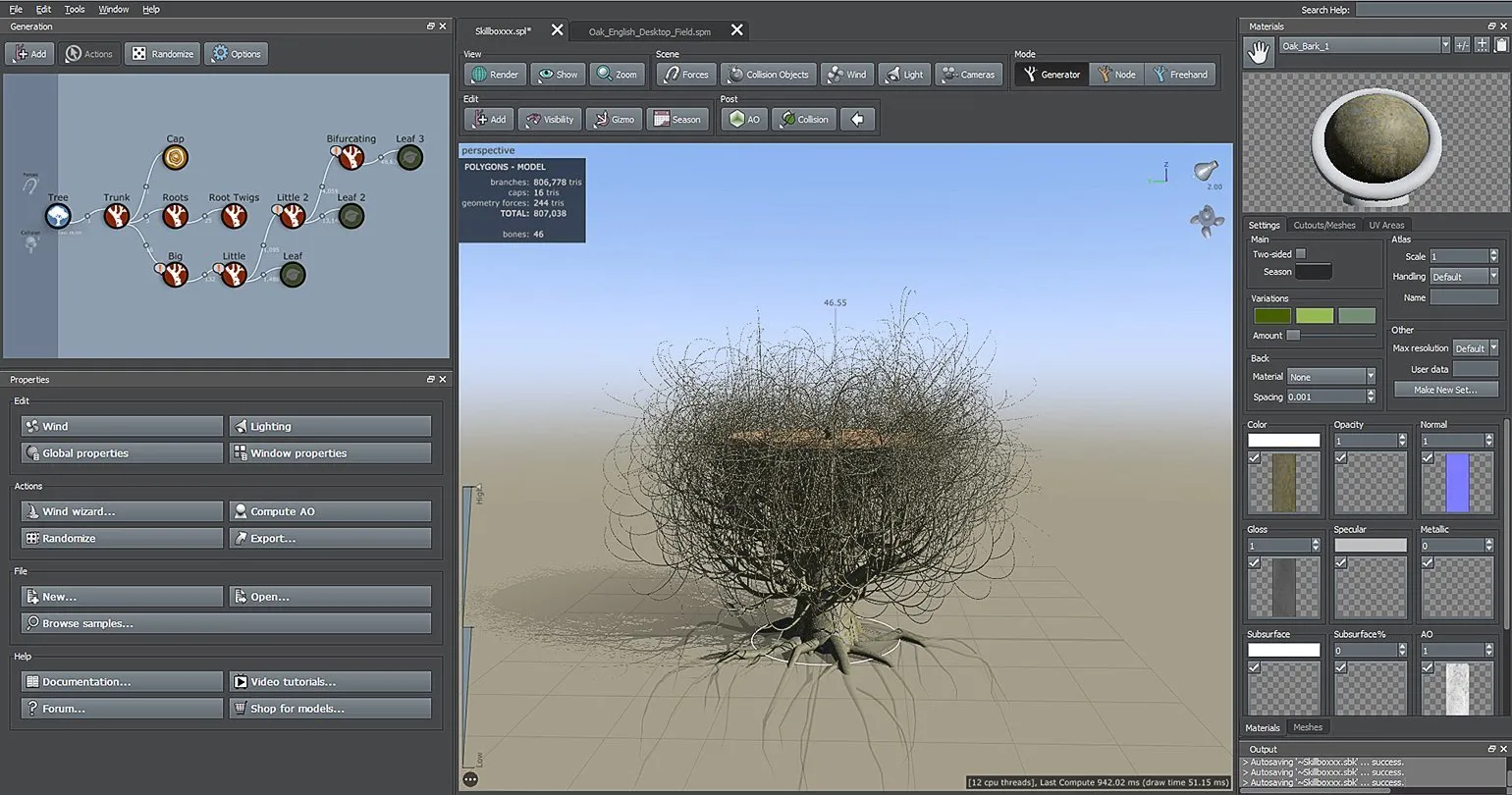Image resolution: width=1512 pixels, height=795 pixels.
Task: Open the Forces scene tool
Action: click(x=685, y=75)
